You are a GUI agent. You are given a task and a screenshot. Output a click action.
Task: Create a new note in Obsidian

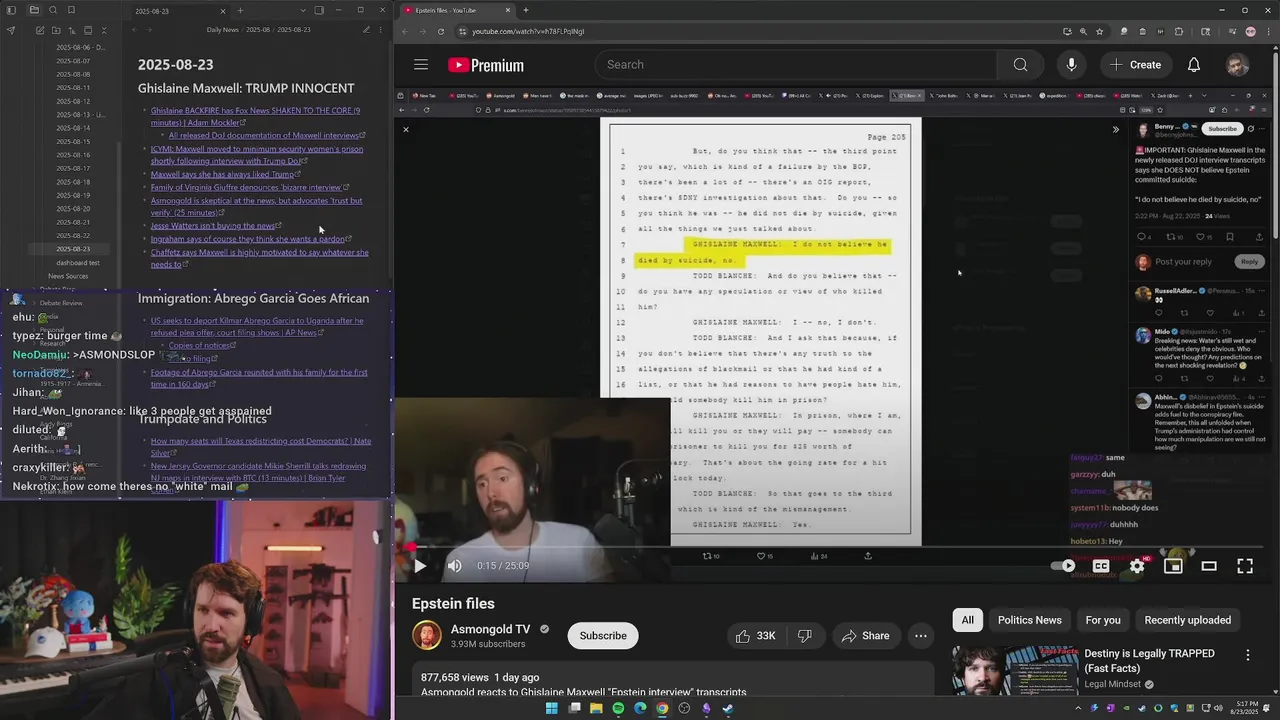coord(40,31)
